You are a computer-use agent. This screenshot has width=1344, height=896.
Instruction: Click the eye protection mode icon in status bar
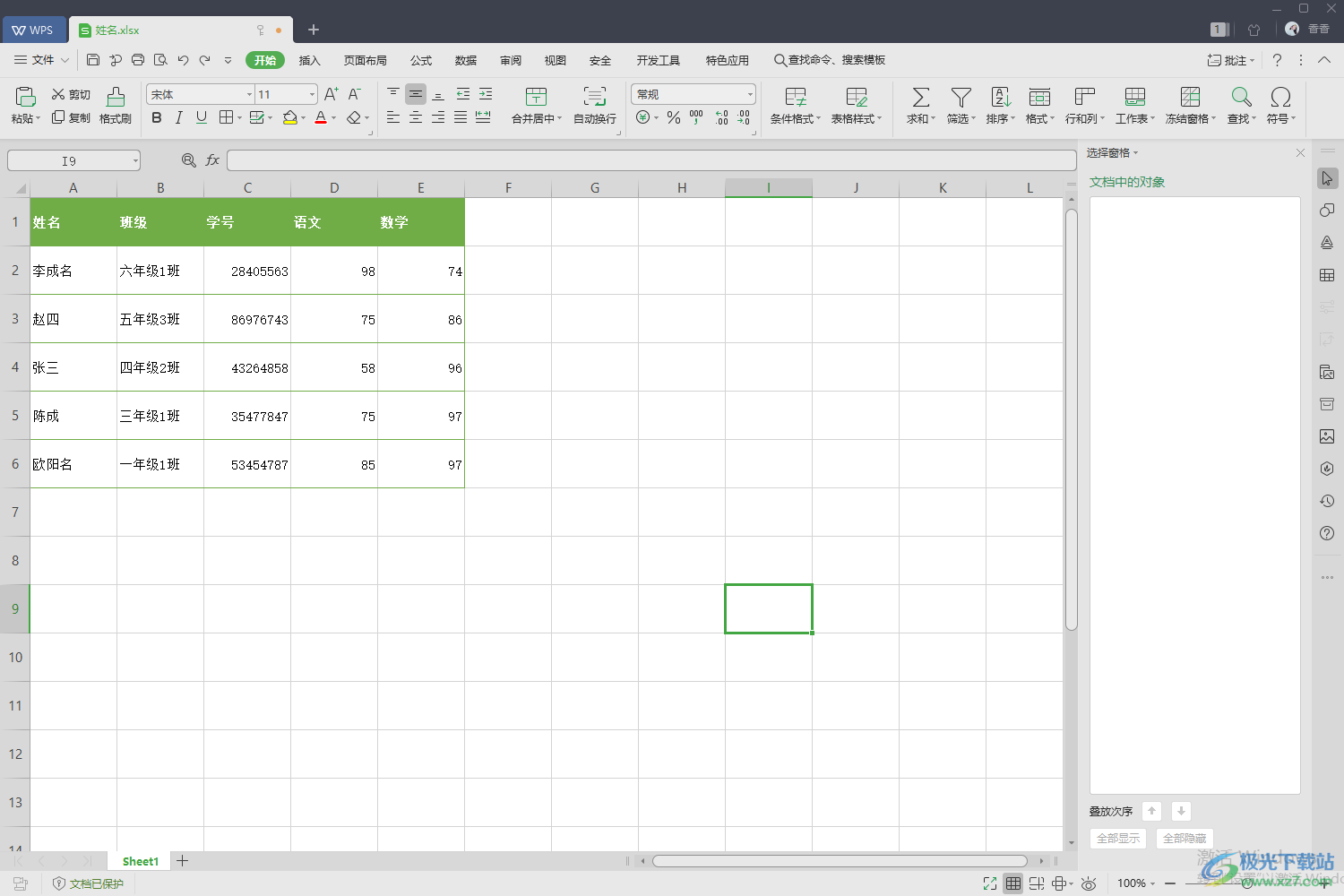[1089, 883]
